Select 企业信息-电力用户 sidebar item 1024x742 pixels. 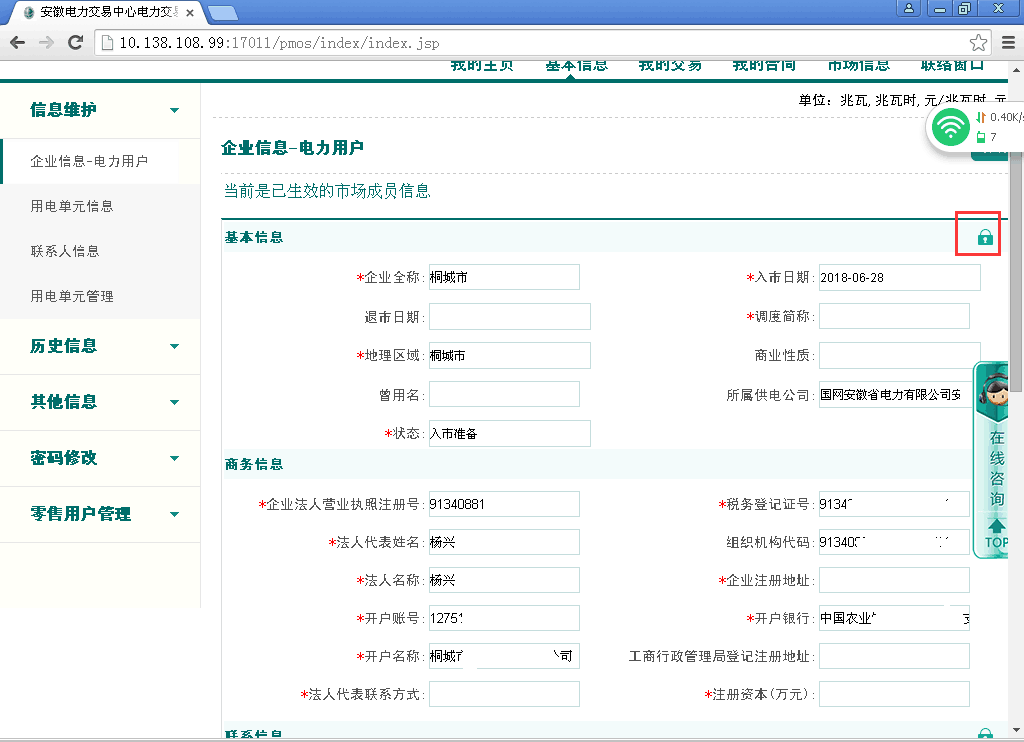click(x=89, y=161)
